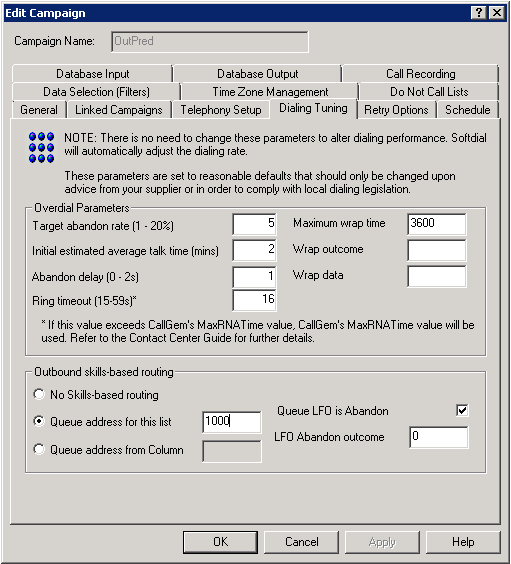
Task: Focus the Maximum wrap time field
Action: pos(437,224)
